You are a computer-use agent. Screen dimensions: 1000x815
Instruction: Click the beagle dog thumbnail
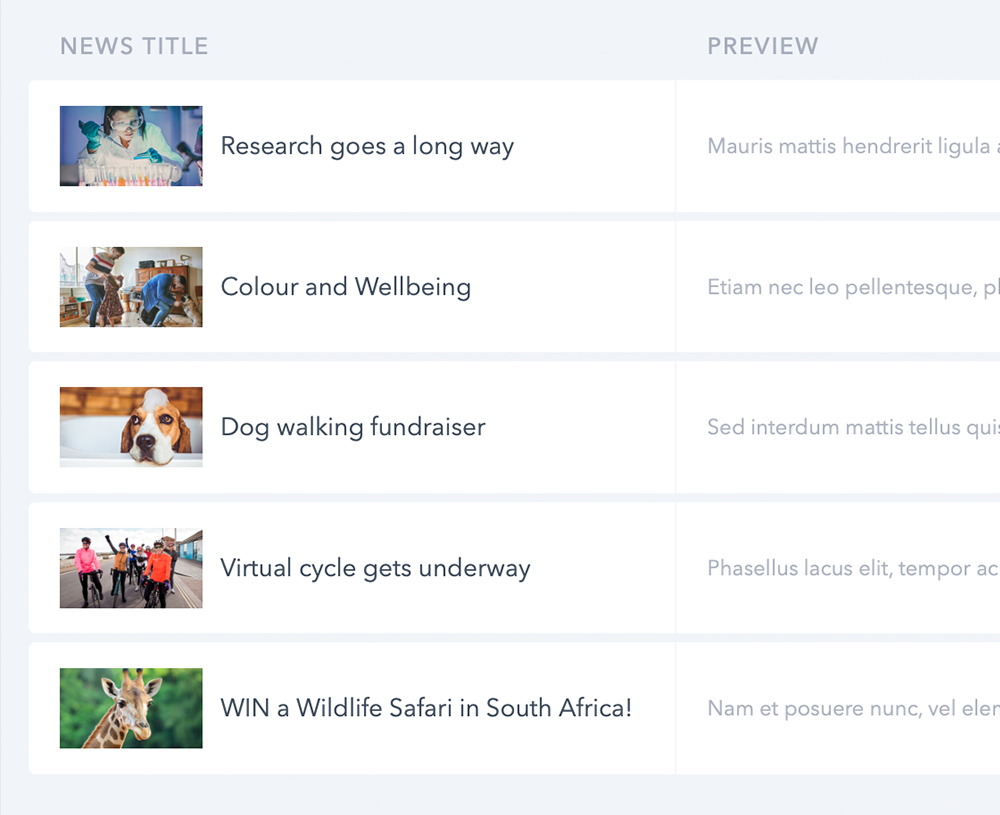pos(131,427)
